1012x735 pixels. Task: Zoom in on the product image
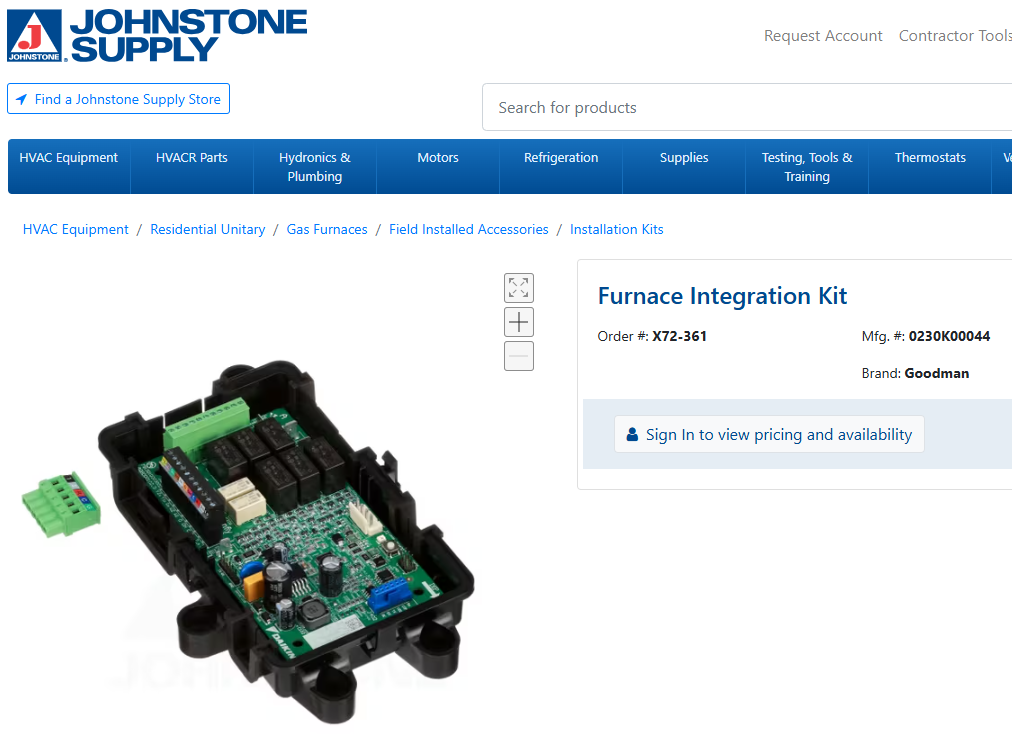pyautogui.click(x=518, y=322)
